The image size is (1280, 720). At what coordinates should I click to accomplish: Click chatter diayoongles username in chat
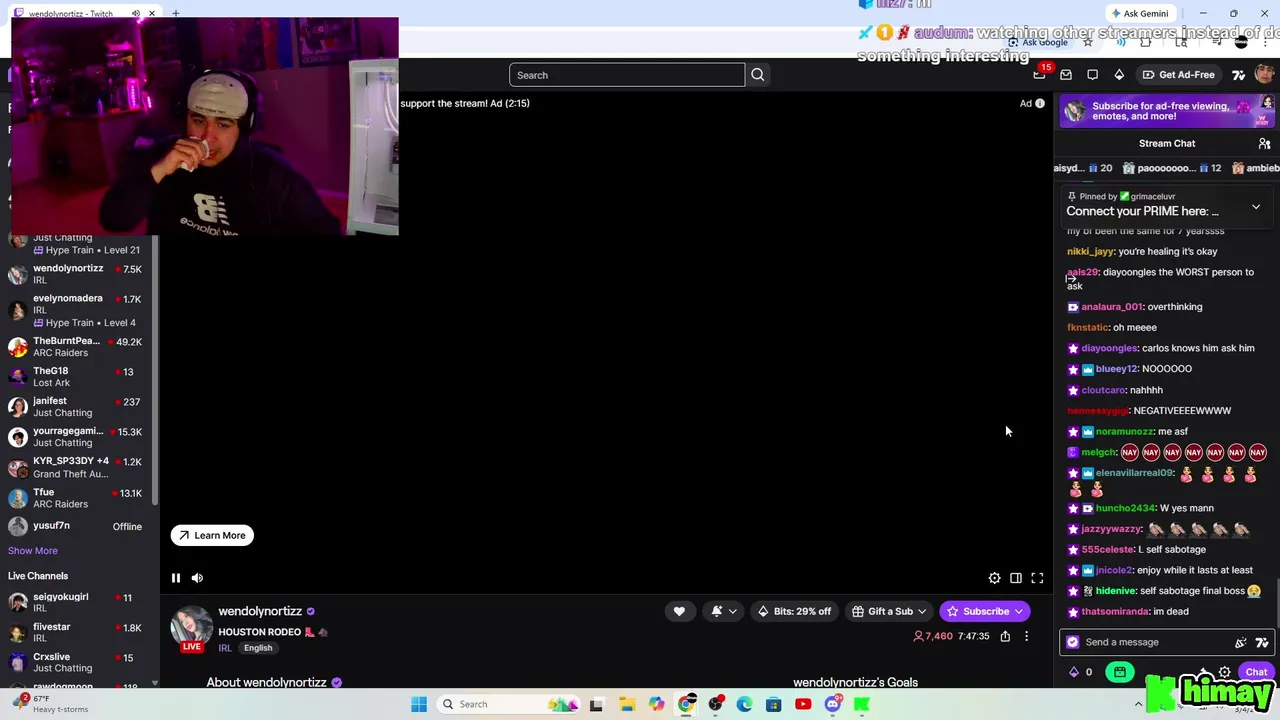coord(1109,348)
